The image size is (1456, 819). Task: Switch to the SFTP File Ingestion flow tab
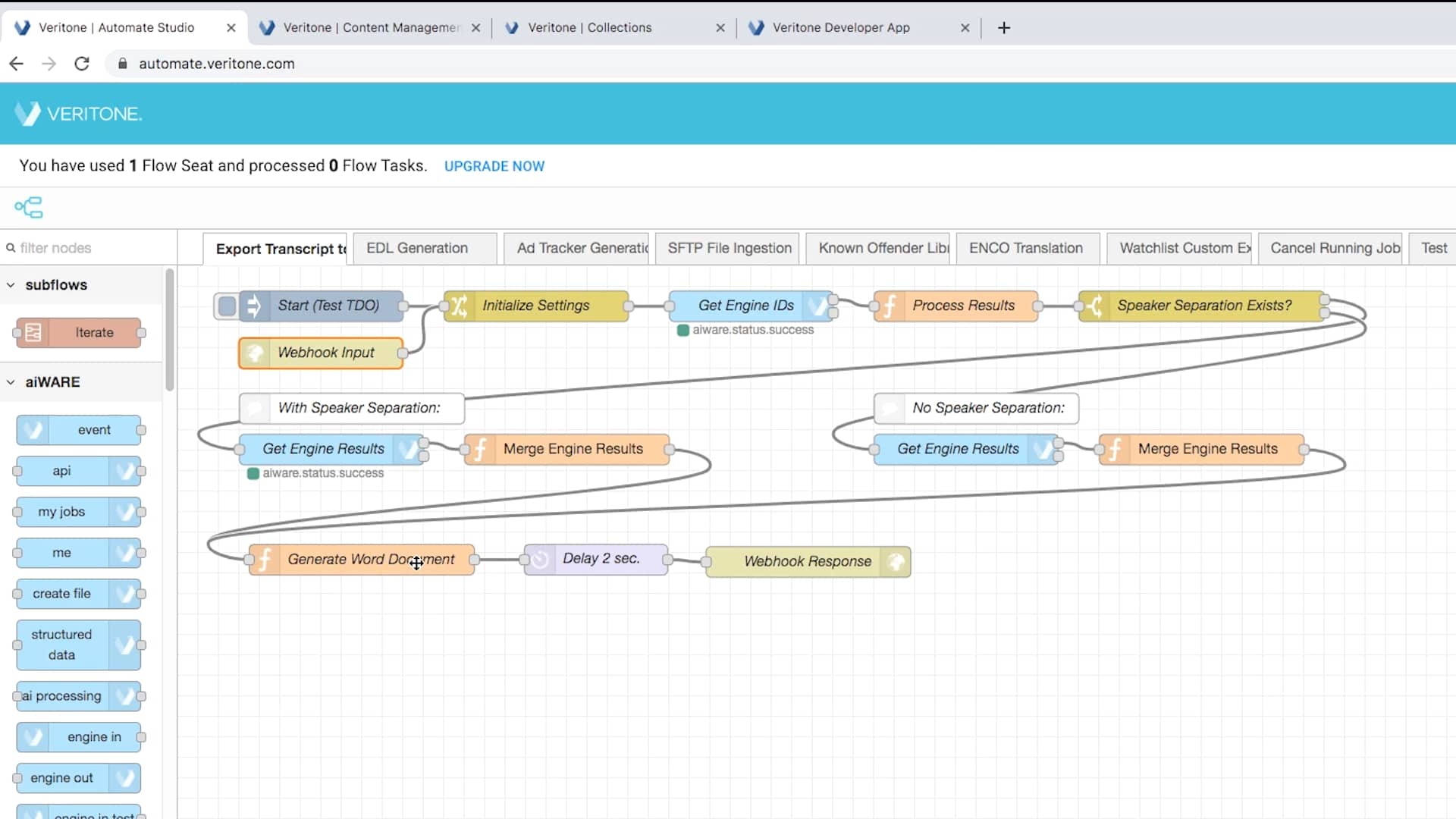pos(728,248)
